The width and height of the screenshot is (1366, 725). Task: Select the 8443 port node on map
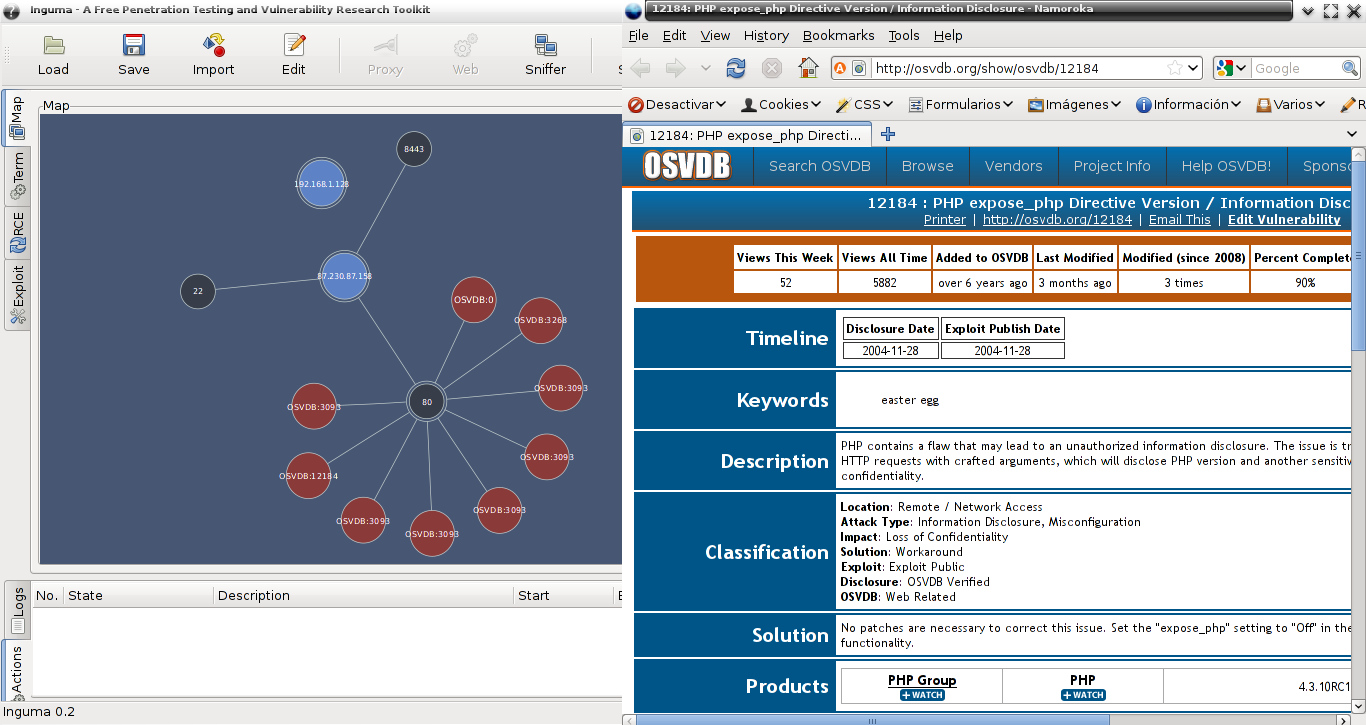click(x=414, y=149)
